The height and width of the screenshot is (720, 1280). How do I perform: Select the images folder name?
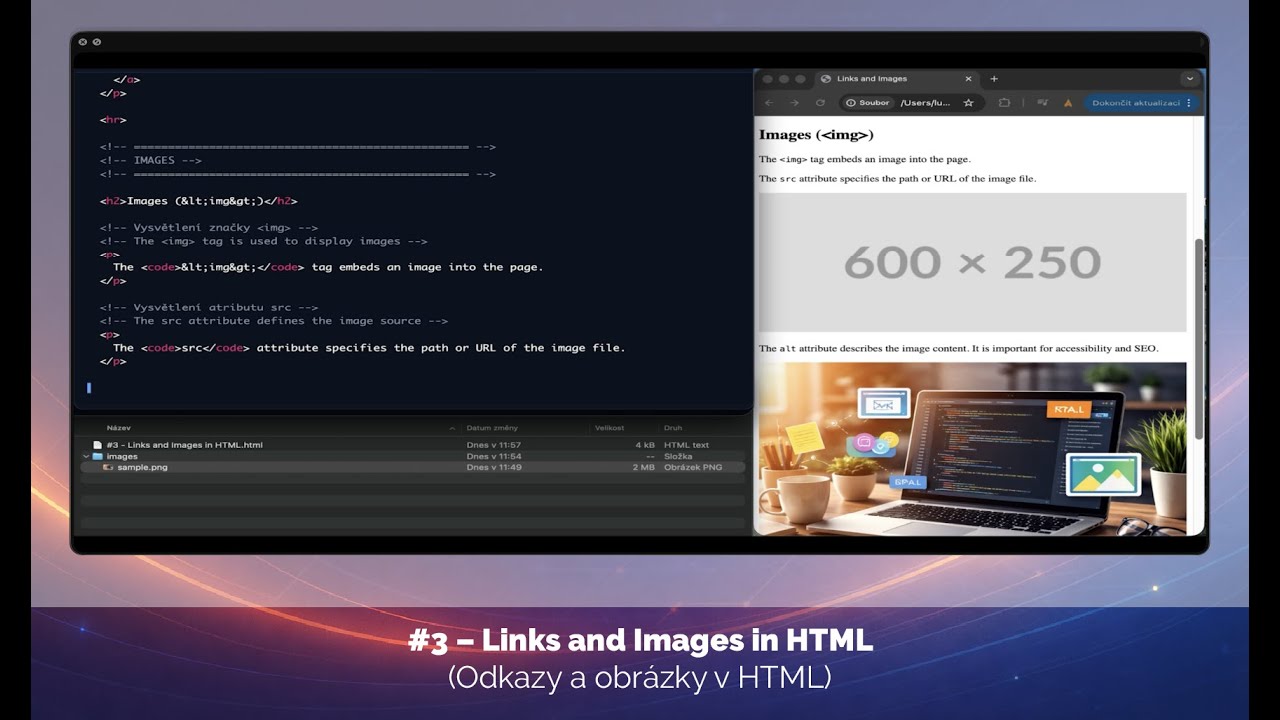click(122, 456)
